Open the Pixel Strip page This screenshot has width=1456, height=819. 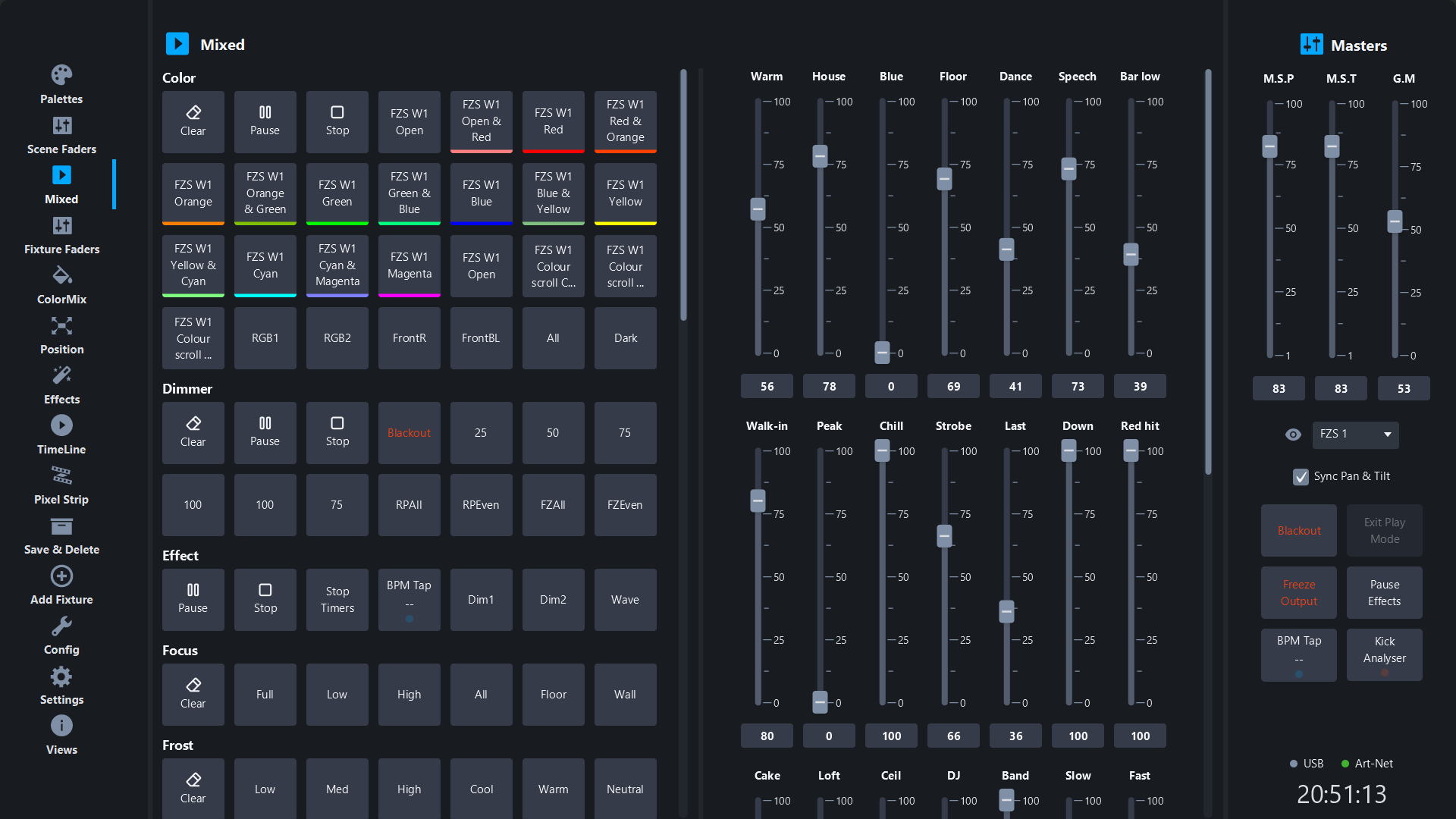pos(61,485)
